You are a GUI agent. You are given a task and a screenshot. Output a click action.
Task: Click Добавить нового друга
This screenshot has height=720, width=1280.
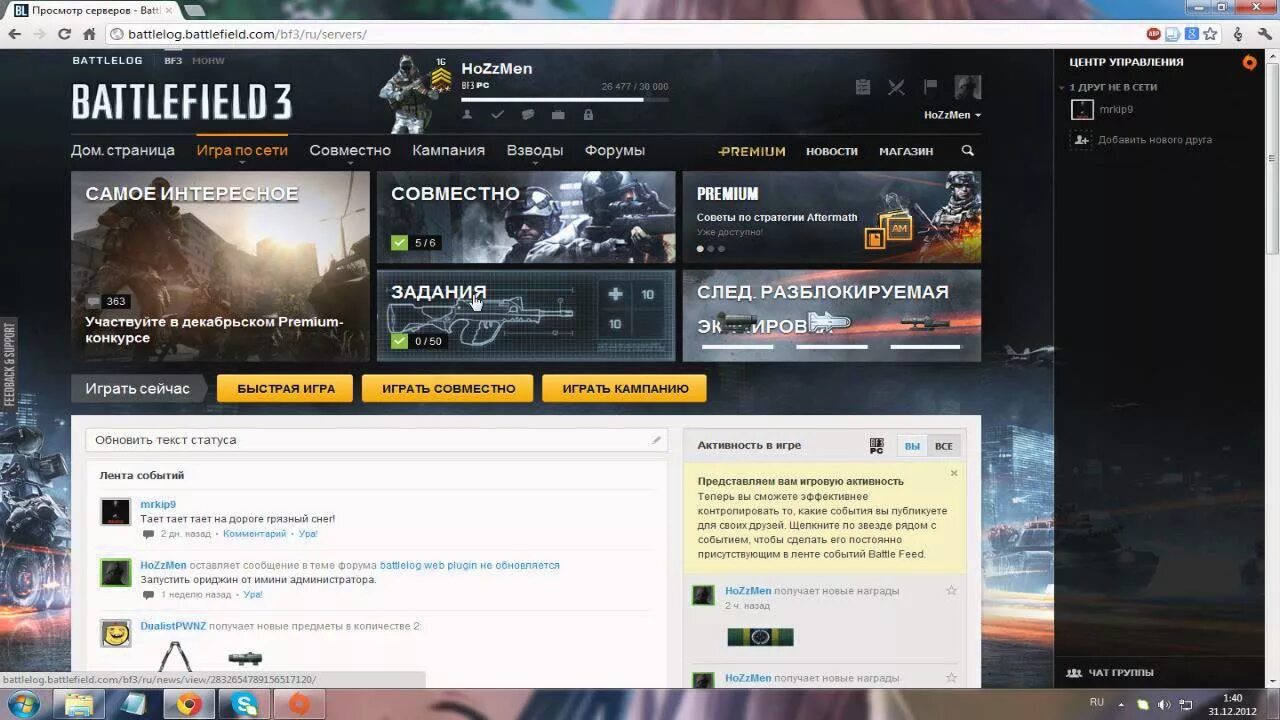point(1155,140)
